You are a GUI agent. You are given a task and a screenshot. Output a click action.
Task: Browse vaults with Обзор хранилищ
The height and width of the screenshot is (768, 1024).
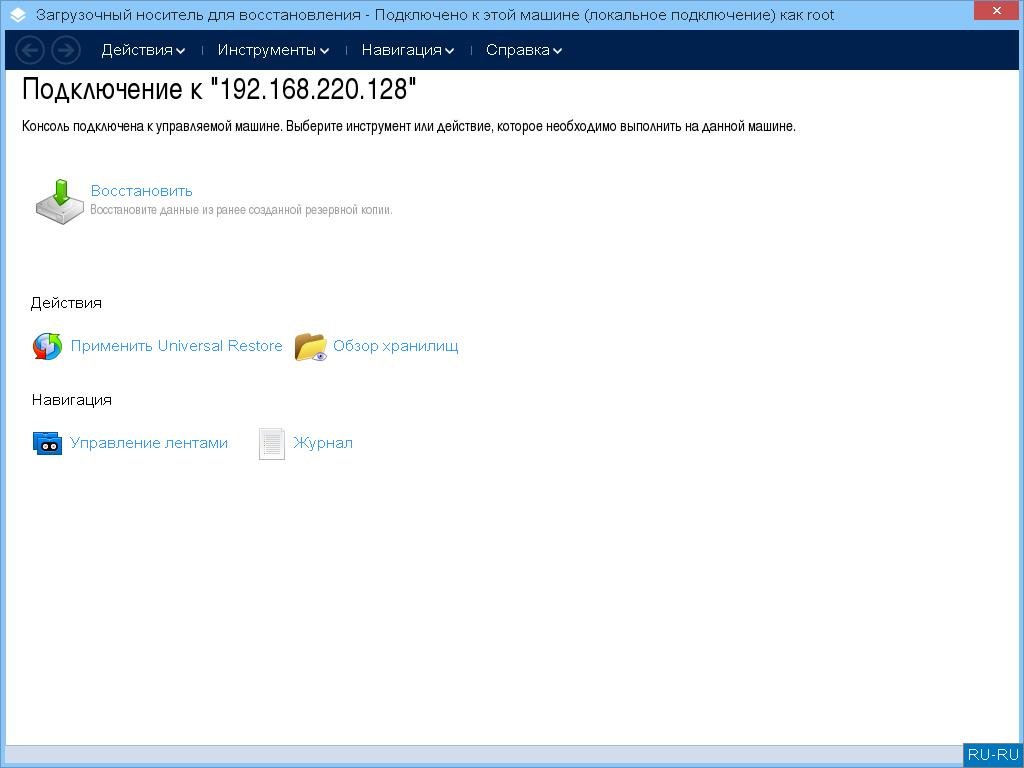(396, 346)
